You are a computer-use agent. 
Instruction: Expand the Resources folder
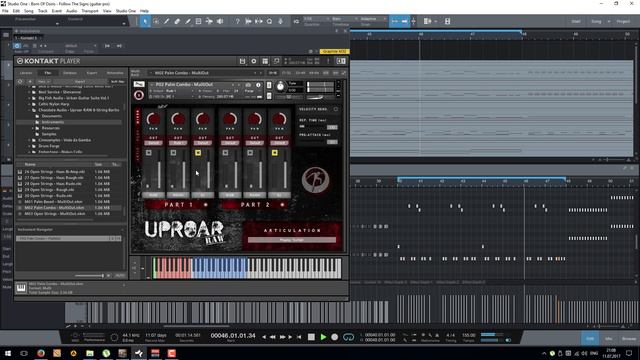(x=33, y=128)
